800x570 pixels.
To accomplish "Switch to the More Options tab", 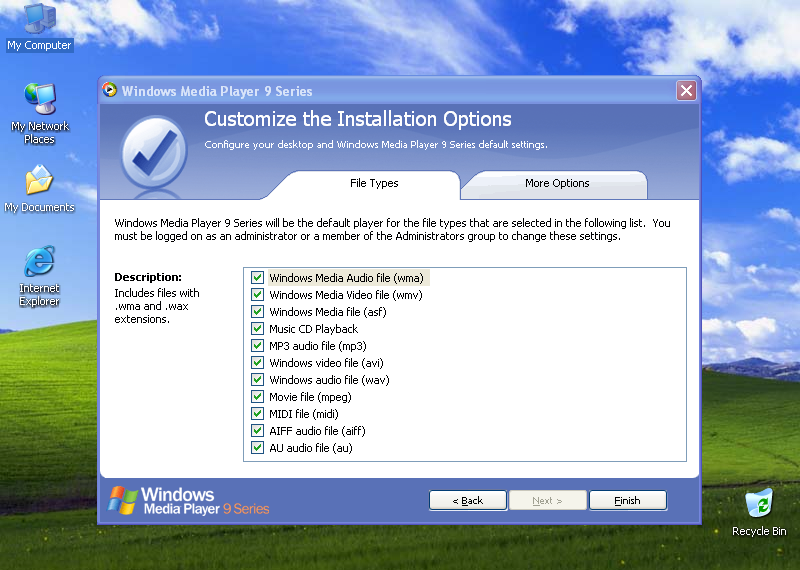I will (557, 184).
